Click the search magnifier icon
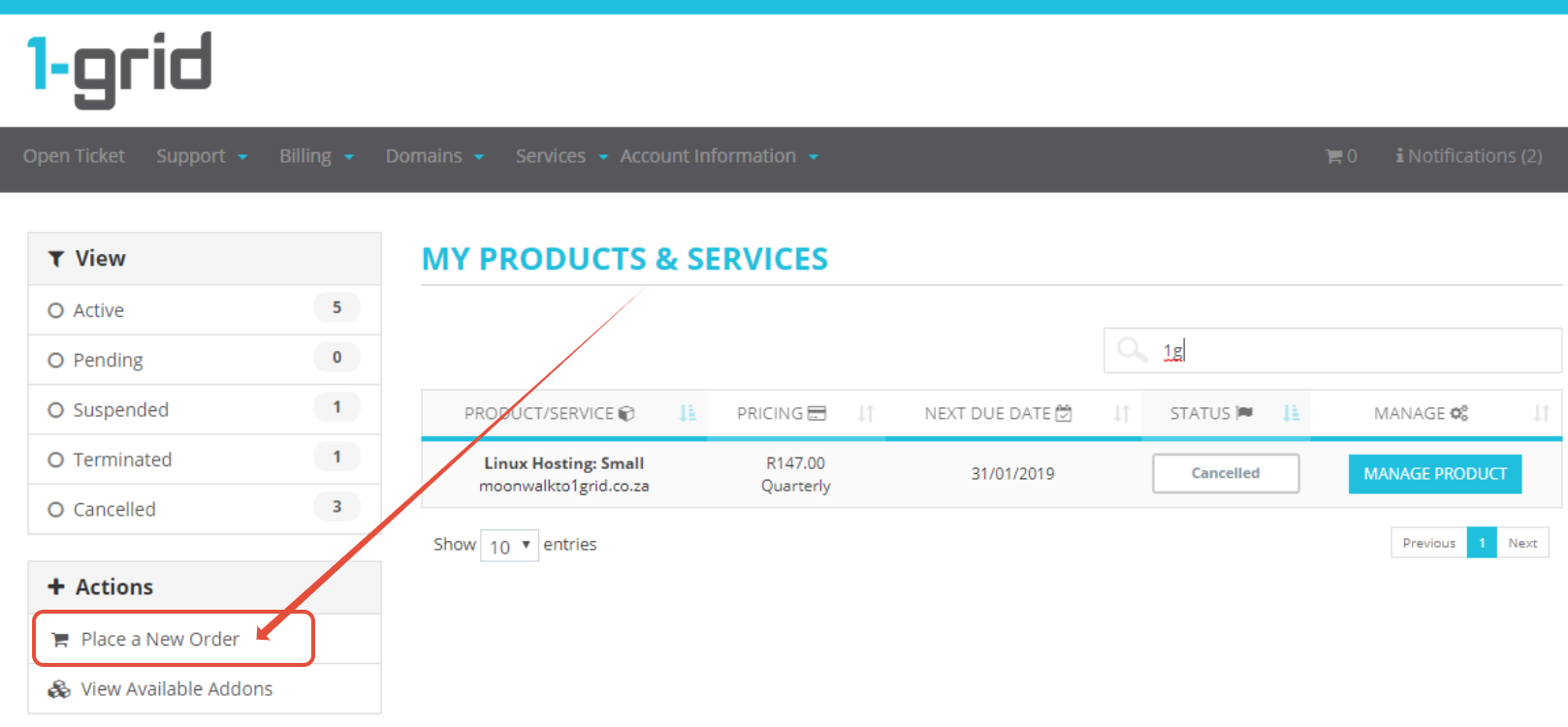The image size is (1568, 727). (1132, 349)
